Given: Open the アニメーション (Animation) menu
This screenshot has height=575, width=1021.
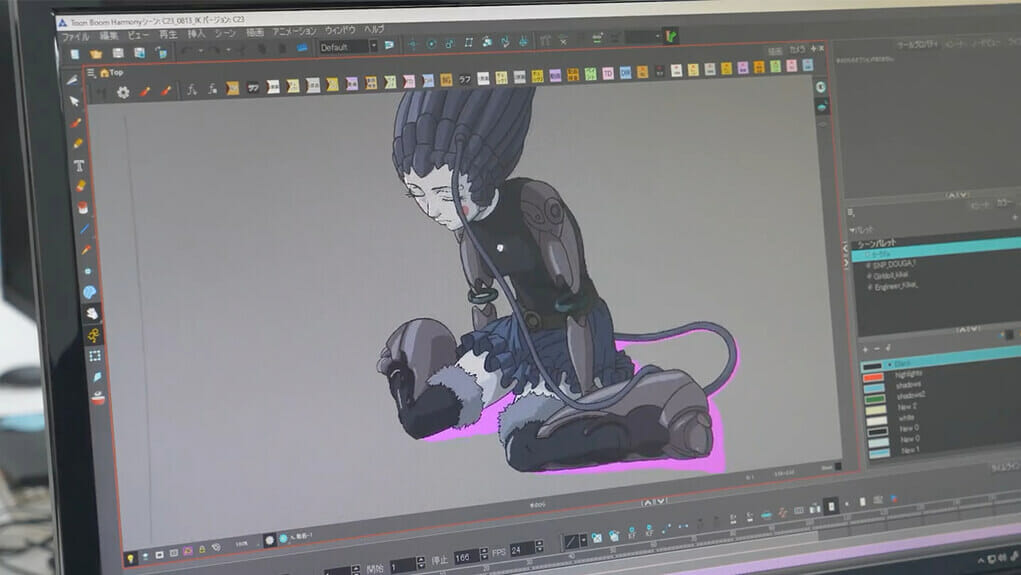Looking at the screenshot, I should pos(294,31).
